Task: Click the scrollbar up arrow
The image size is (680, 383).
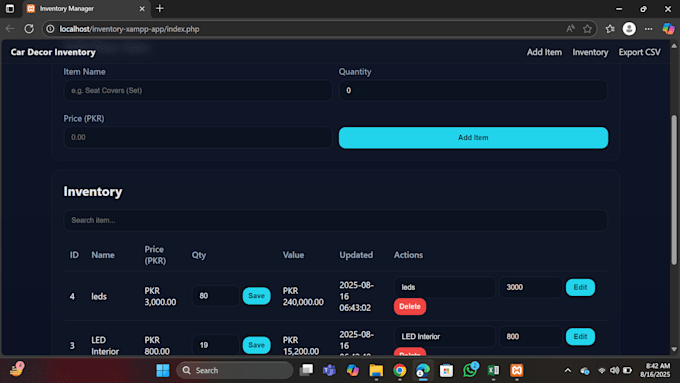Action: 673,46
